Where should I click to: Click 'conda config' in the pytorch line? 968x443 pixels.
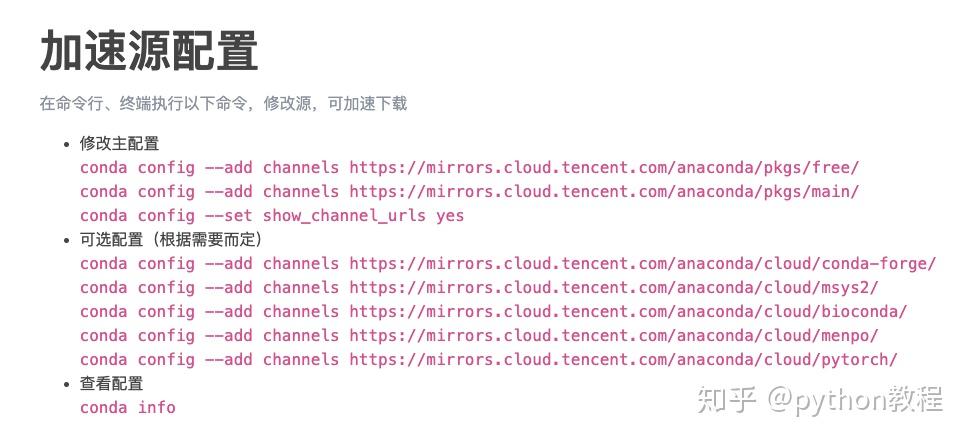coord(137,359)
